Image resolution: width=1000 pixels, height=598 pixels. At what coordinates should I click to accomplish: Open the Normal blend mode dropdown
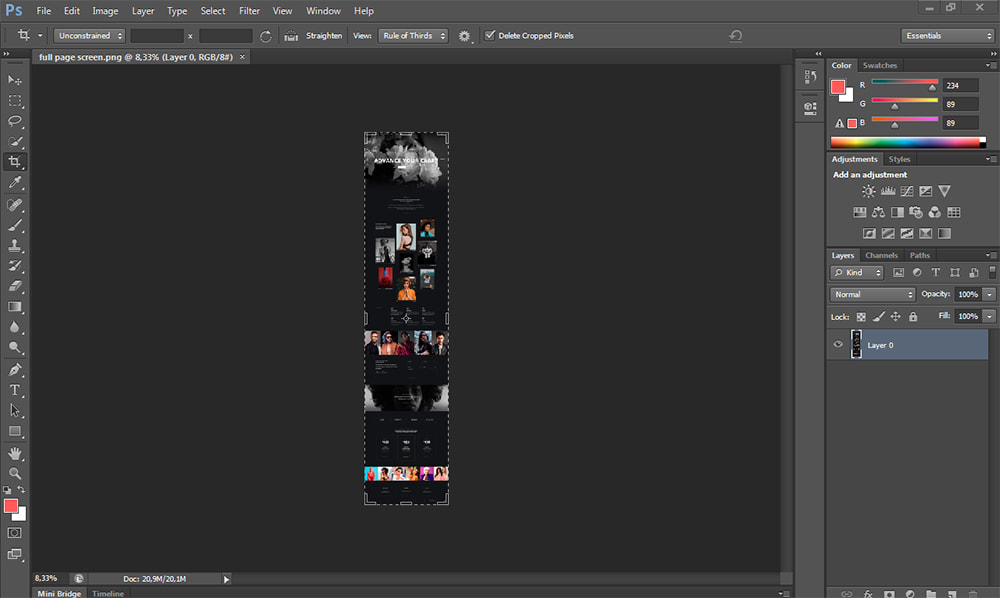click(873, 295)
